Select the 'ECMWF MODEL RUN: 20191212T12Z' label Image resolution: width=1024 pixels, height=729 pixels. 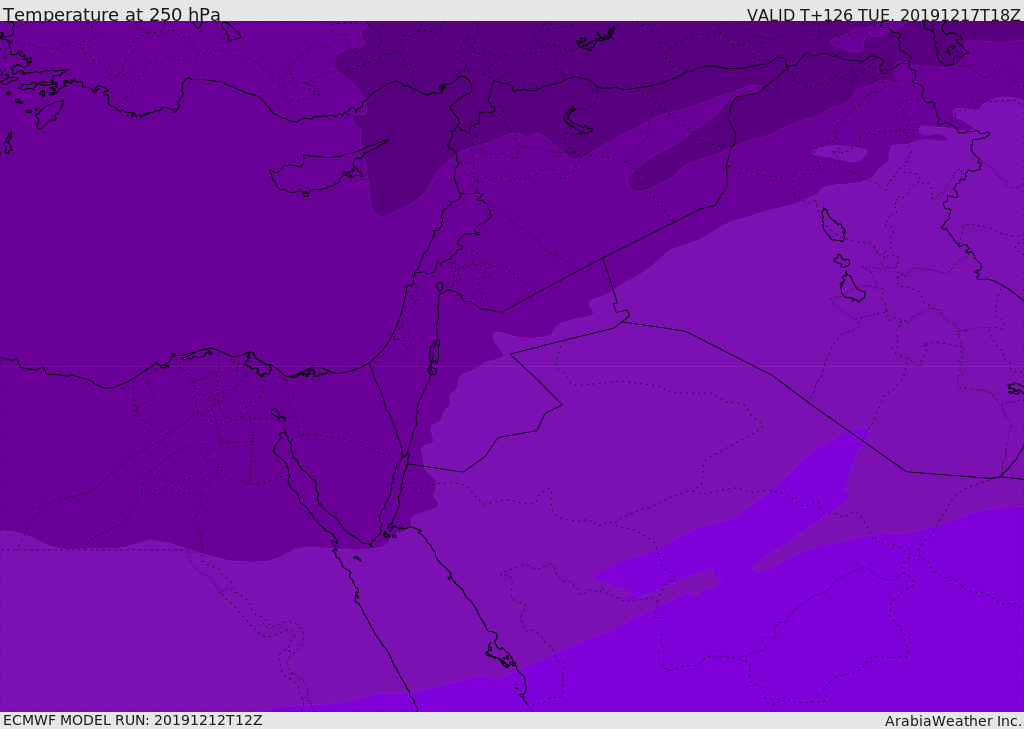[x=133, y=720]
